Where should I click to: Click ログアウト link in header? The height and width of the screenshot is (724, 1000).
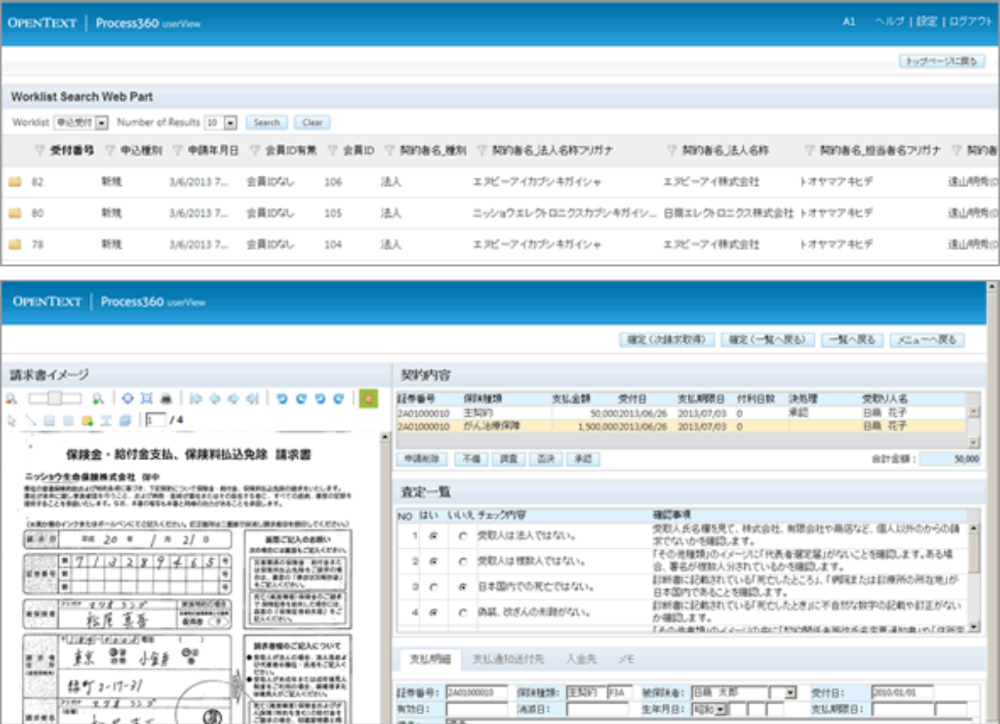click(x=970, y=22)
